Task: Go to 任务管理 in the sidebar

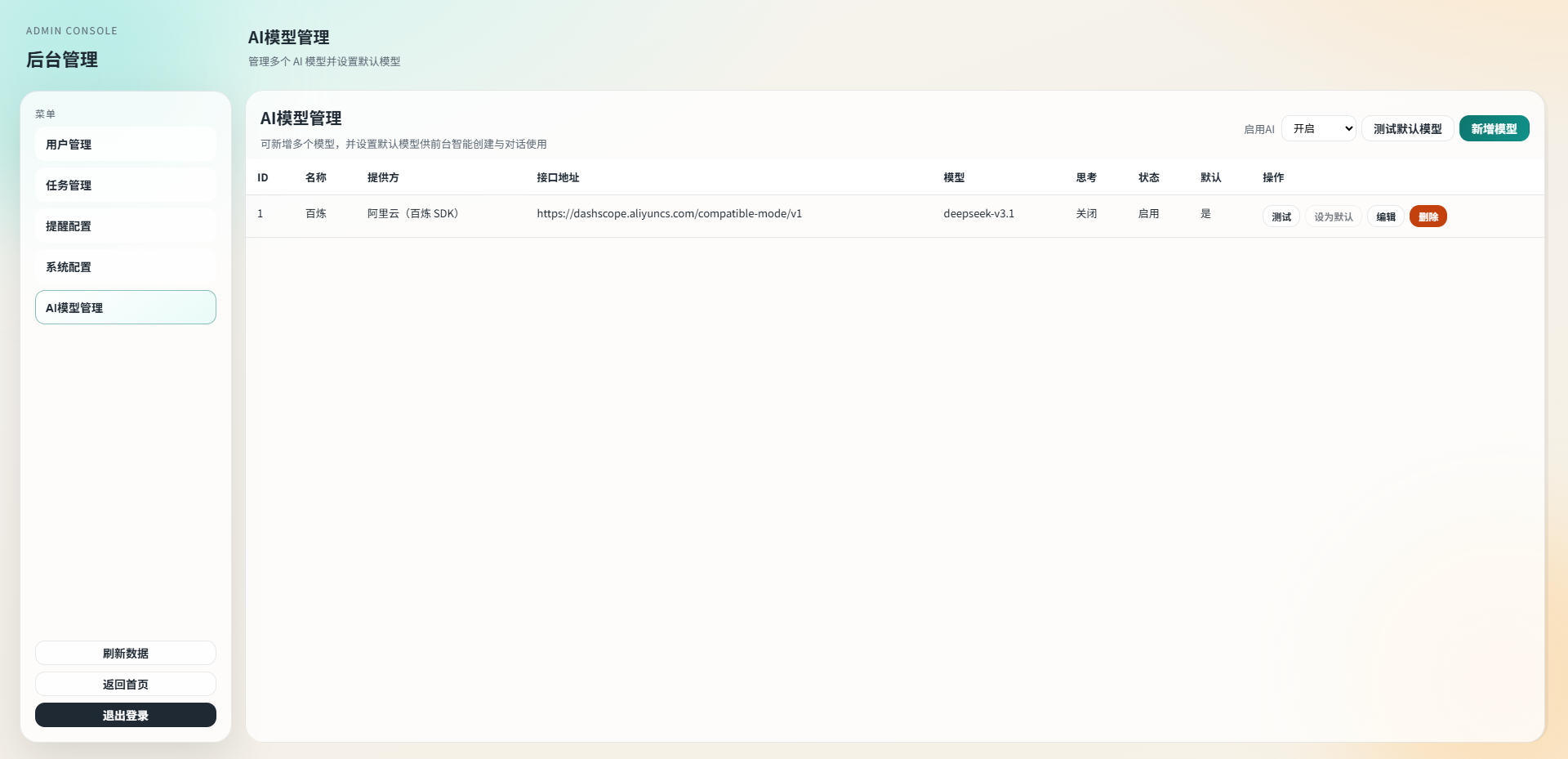Action: [125, 185]
